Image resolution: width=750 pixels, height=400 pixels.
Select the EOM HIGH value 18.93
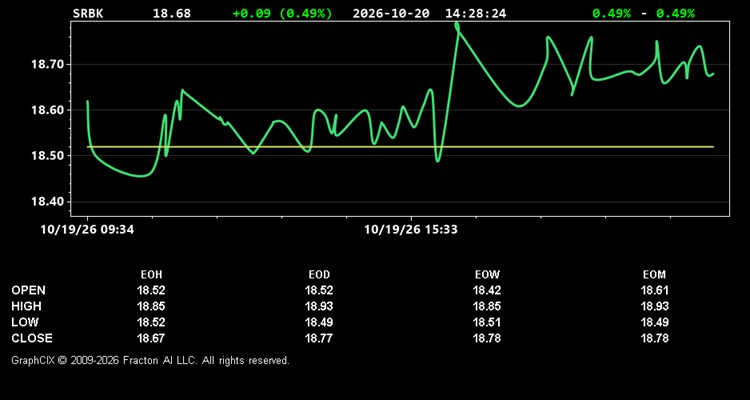[654, 306]
